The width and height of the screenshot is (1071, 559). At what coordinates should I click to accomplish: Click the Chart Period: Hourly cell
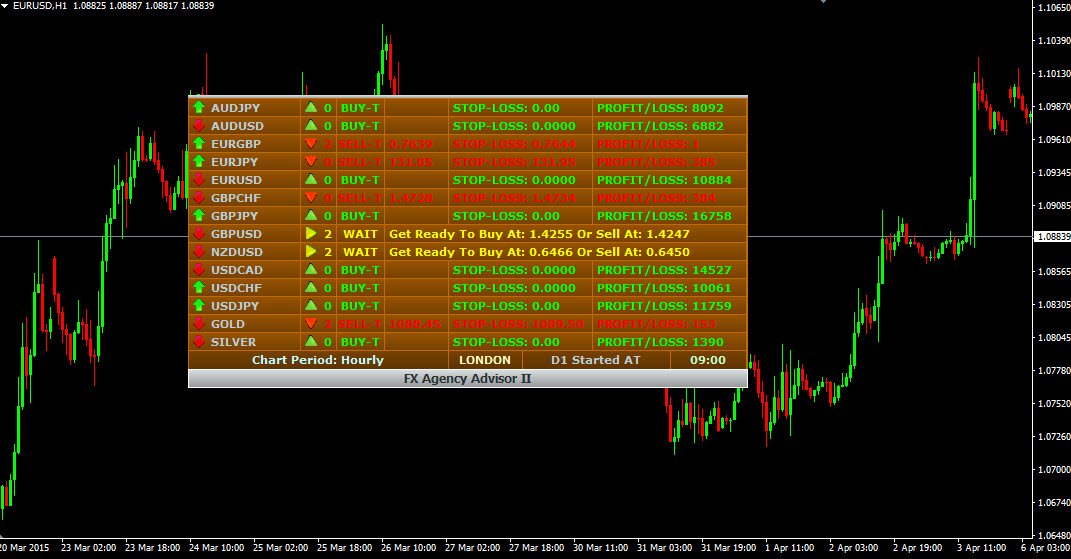pos(318,360)
